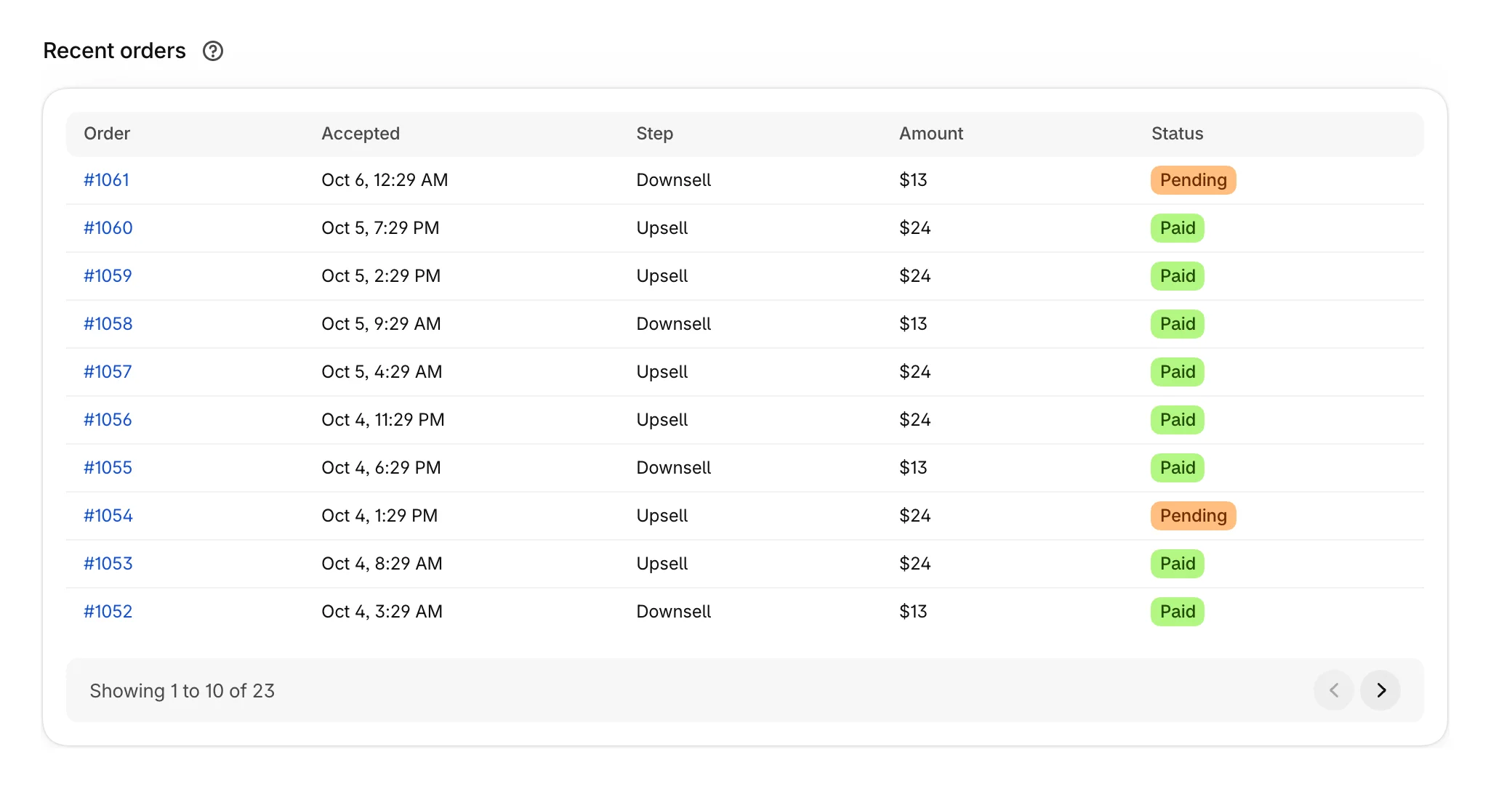Click Upsell step in order #1054 row
The image size is (1512, 789).
[x=662, y=516]
